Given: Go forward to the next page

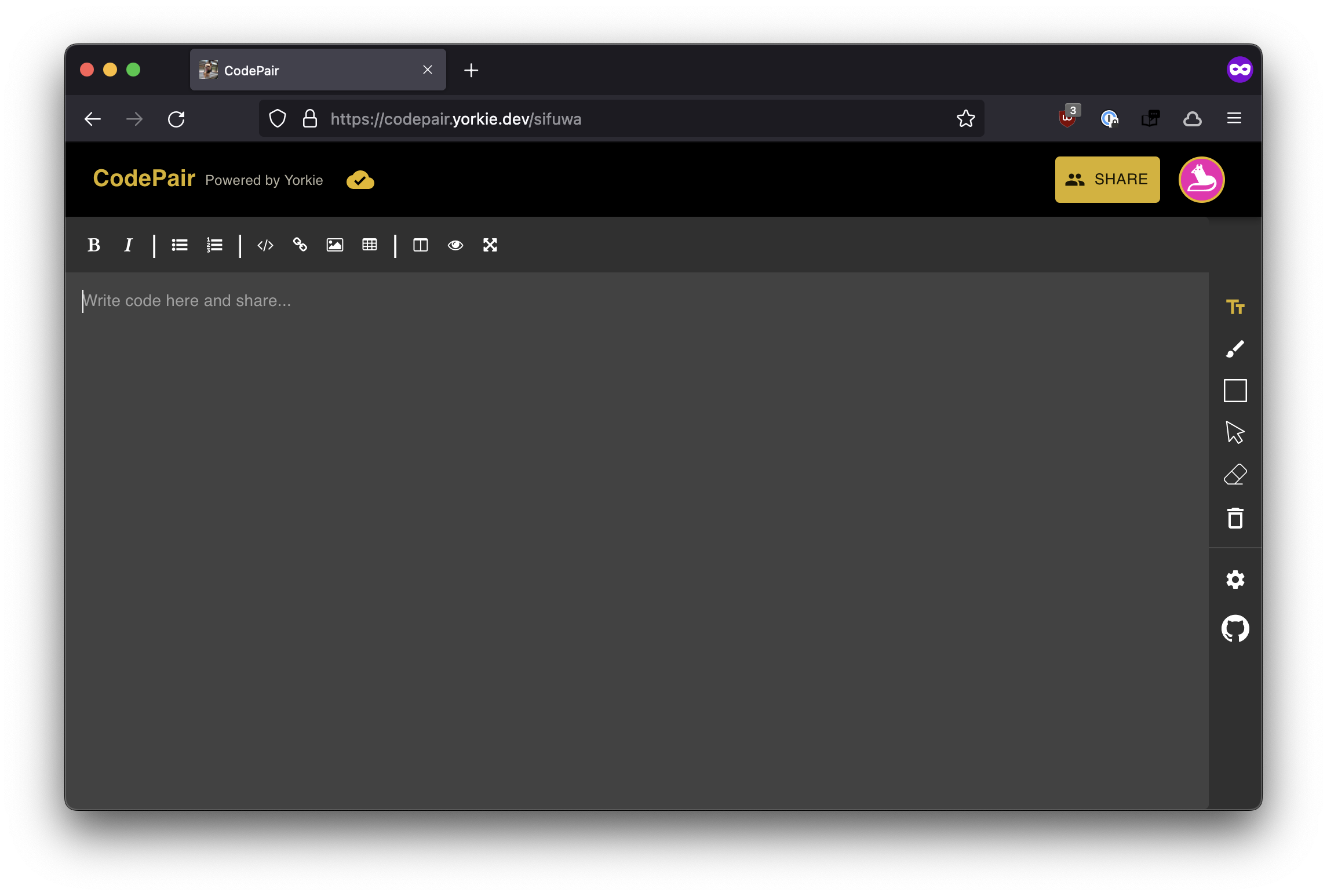Looking at the screenshot, I should pos(134,119).
